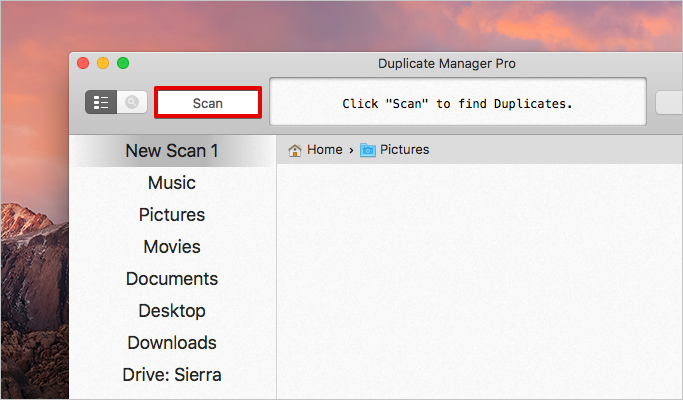Click the partially visible button right of status
This screenshot has height=400, width=683.
pyautogui.click(x=669, y=103)
